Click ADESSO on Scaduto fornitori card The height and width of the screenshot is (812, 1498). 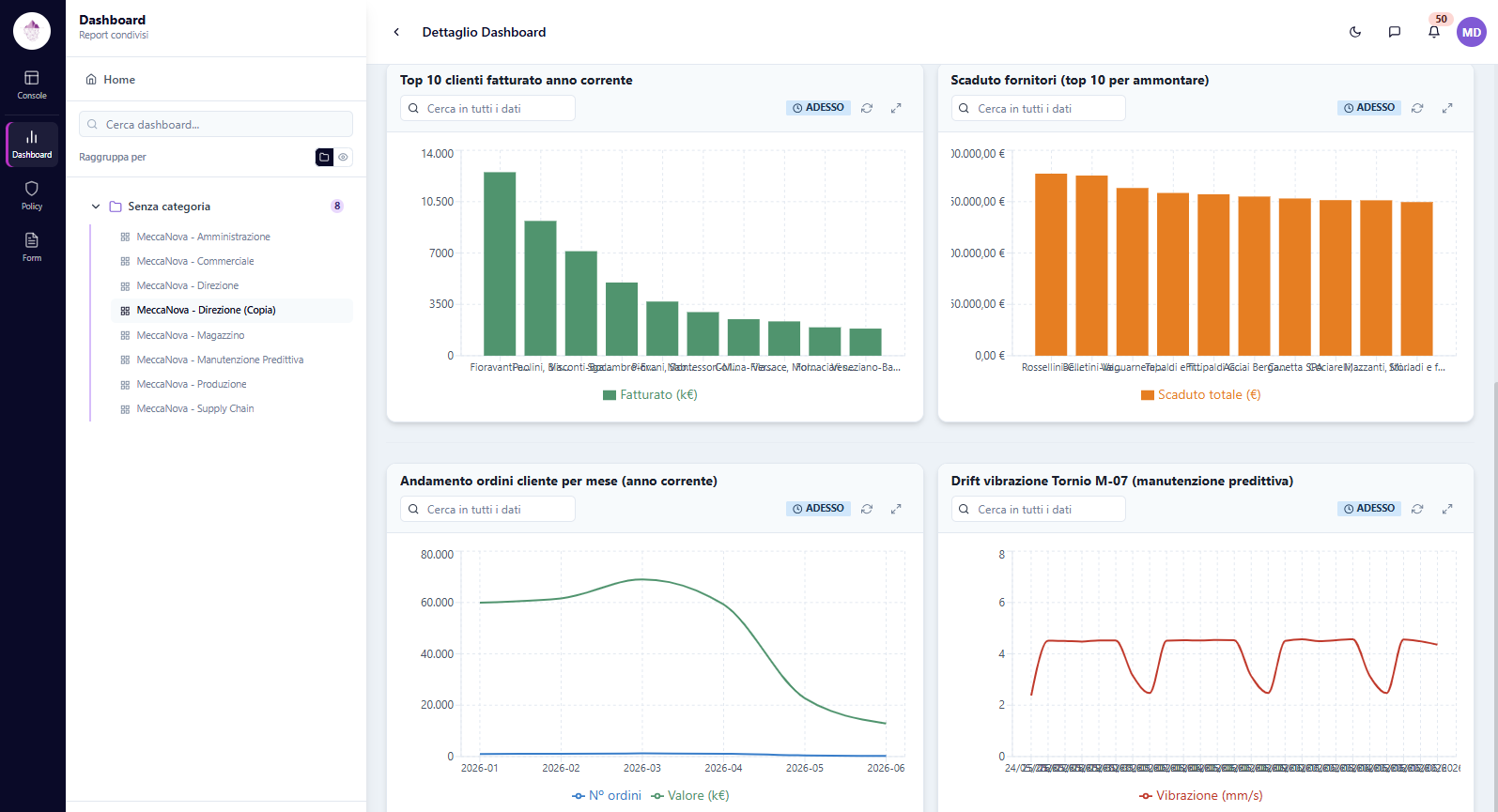pos(1369,108)
